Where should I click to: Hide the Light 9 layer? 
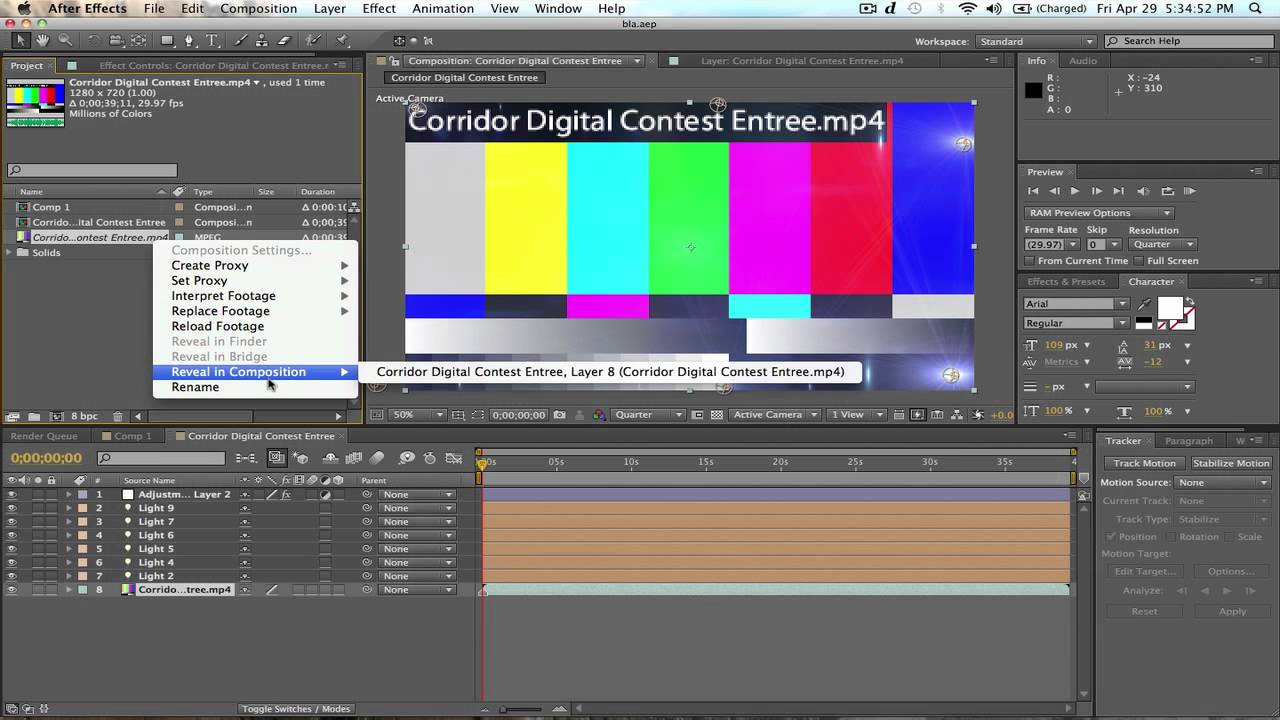pos(12,508)
